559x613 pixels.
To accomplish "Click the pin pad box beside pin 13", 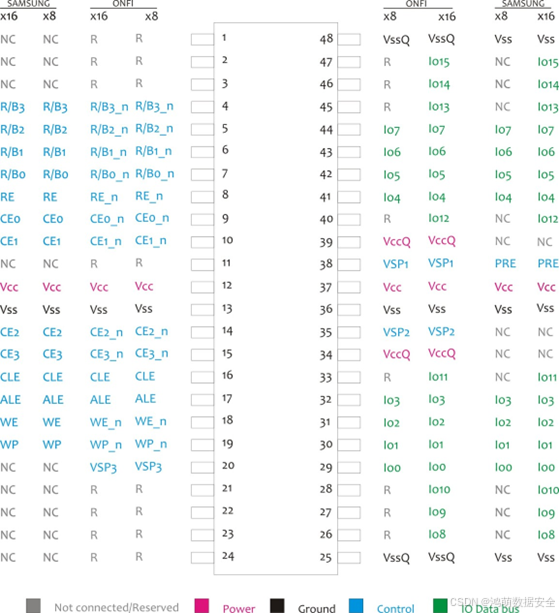I will (202, 310).
